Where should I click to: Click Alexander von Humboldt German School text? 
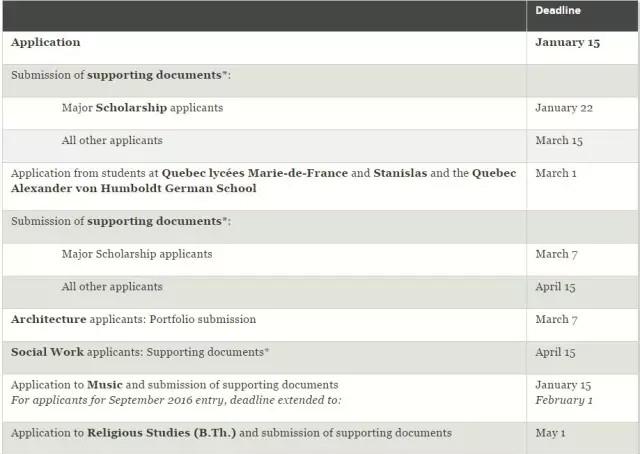[x=133, y=188]
